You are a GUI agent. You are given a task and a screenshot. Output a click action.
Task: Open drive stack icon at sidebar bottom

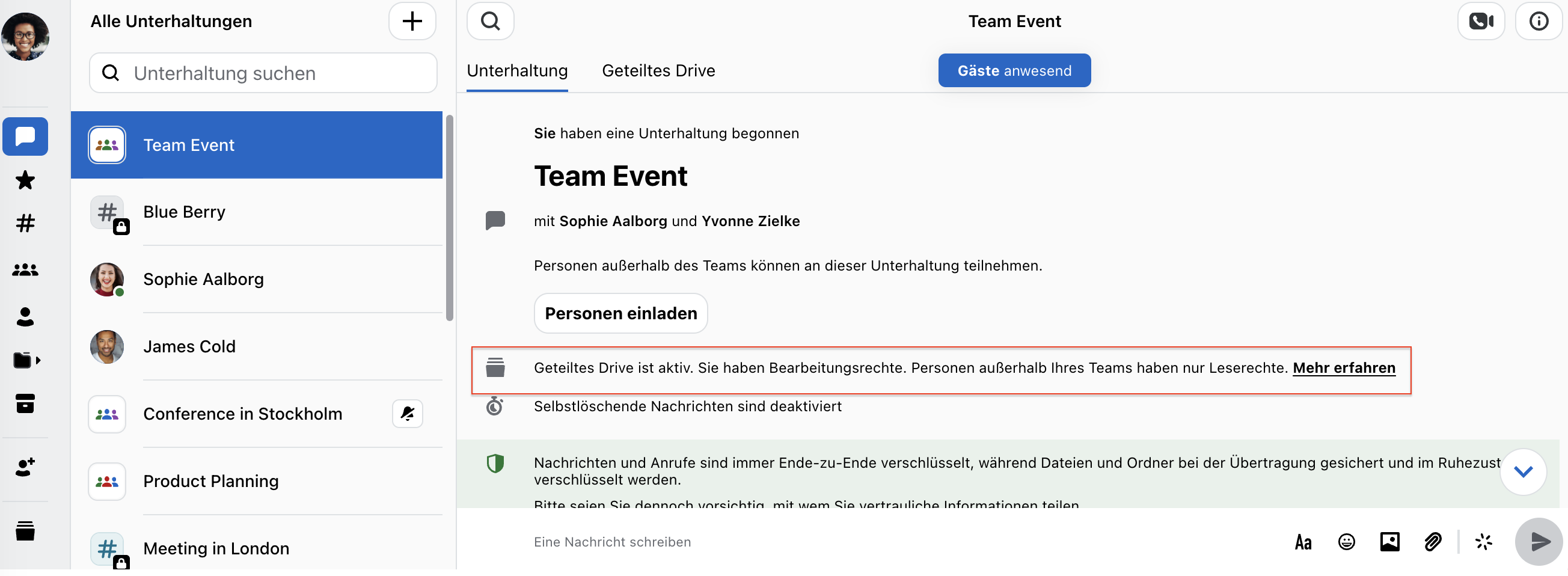[x=25, y=532]
